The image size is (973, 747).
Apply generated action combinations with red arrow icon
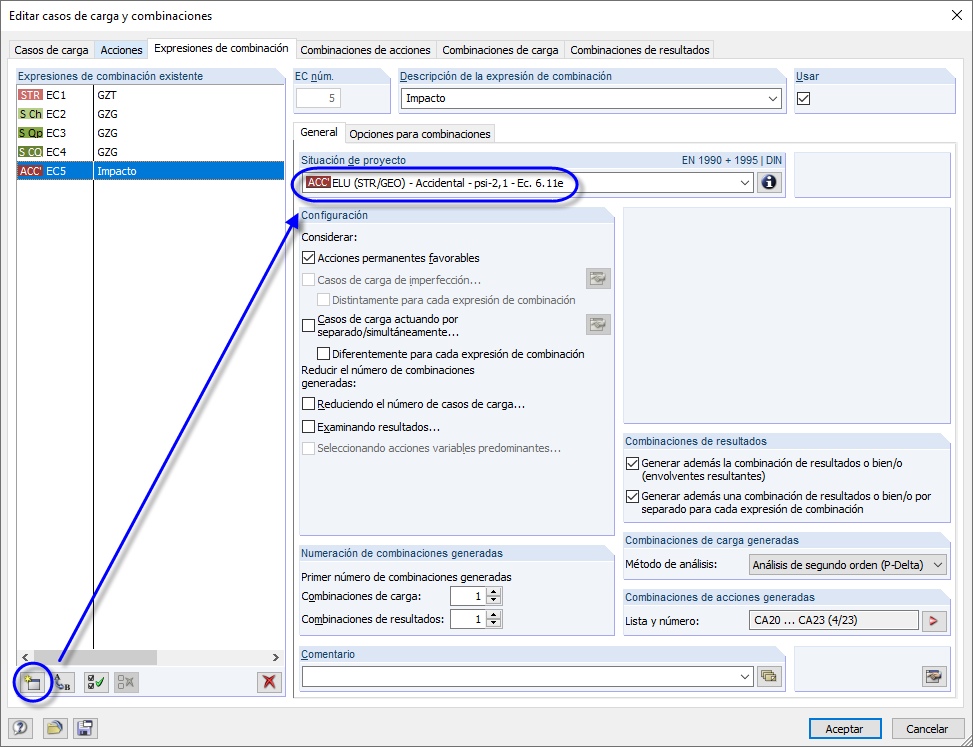tap(934, 620)
